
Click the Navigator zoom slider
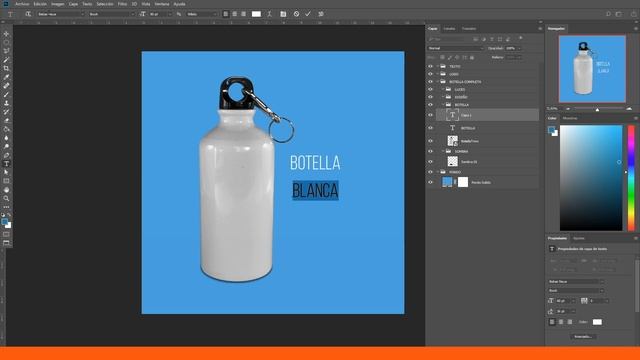(x=598, y=109)
